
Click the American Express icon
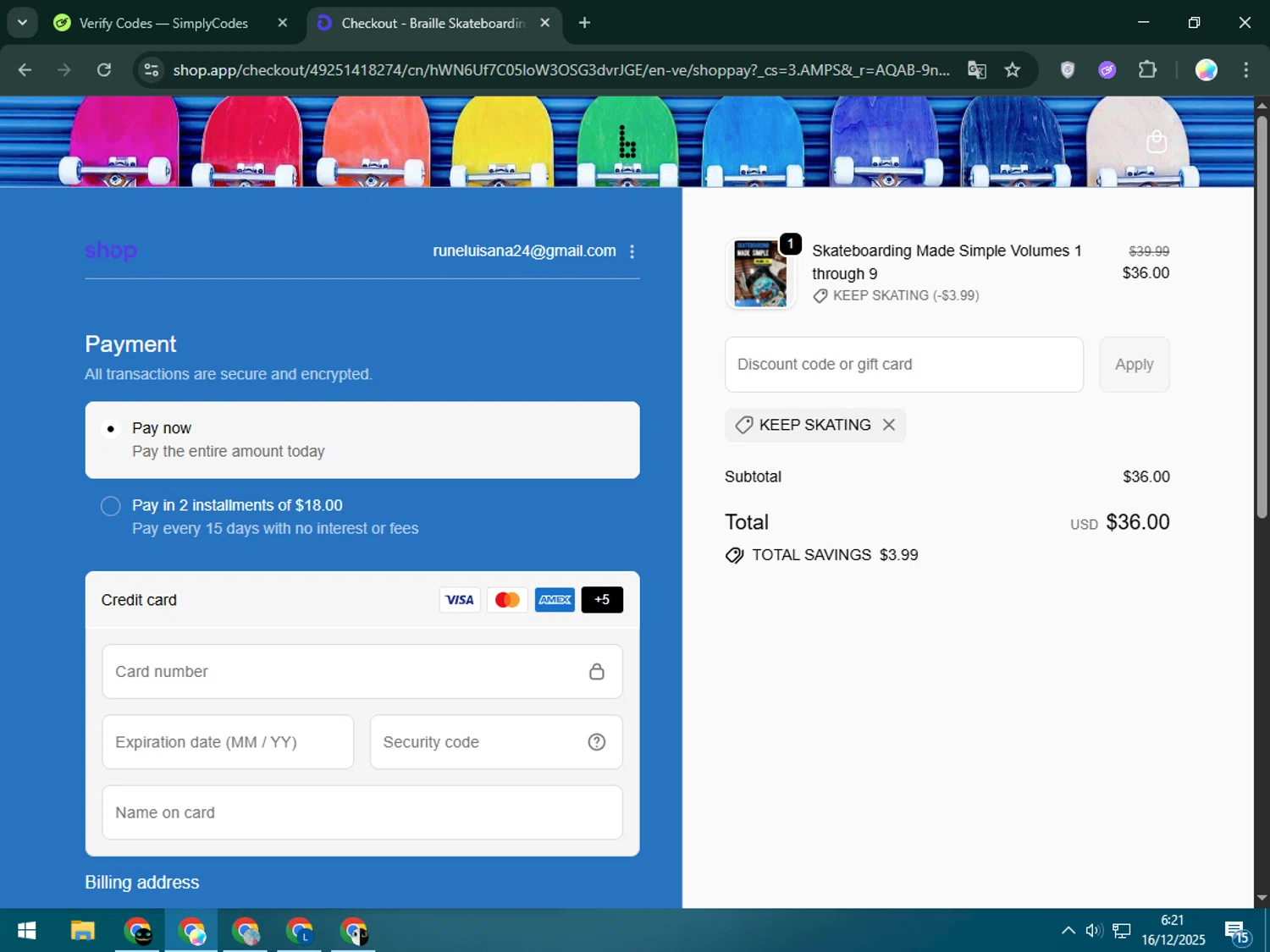(555, 600)
